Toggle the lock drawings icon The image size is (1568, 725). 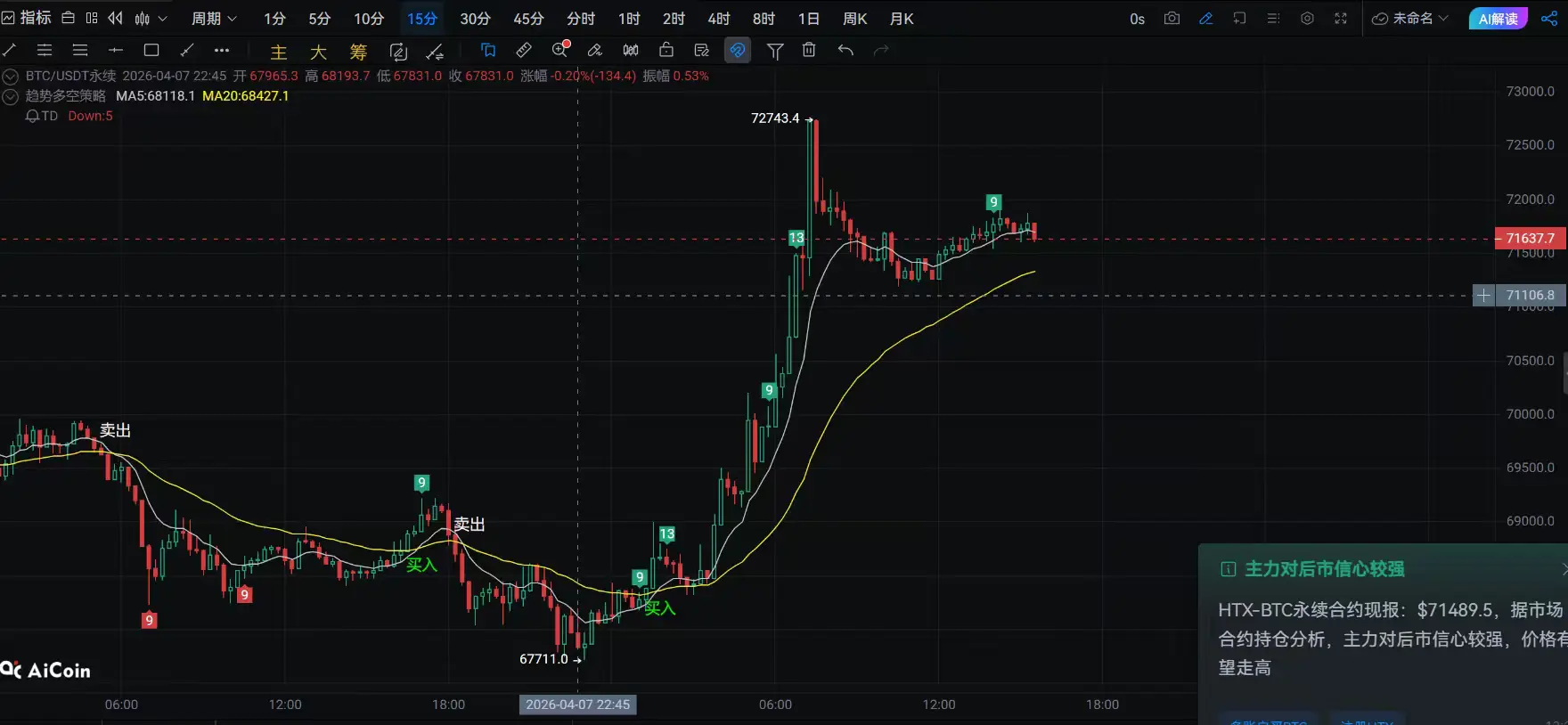click(x=666, y=50)
